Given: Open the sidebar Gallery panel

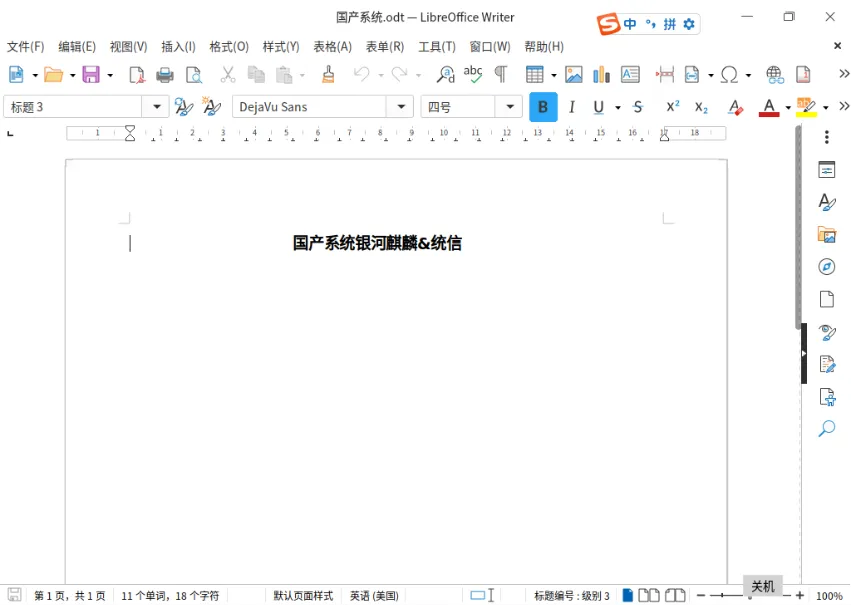Looking at the screenshot, I should tap(827, 235).
